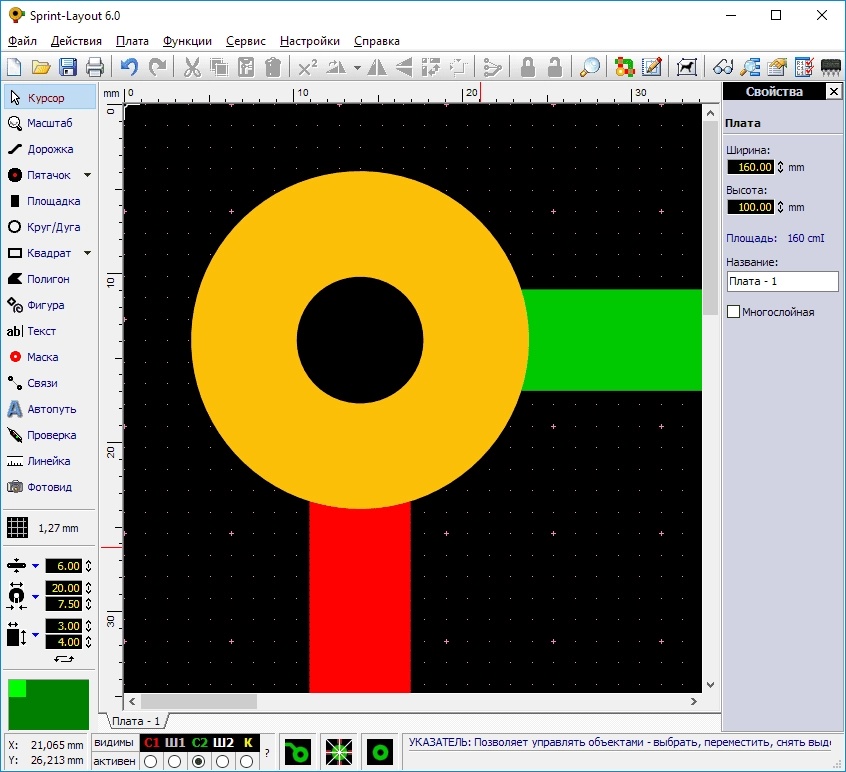Select the Круг/Дуга circle tool
Image resolution: width=846 pixels, height=772 pixels.
[x=50, y=227]
